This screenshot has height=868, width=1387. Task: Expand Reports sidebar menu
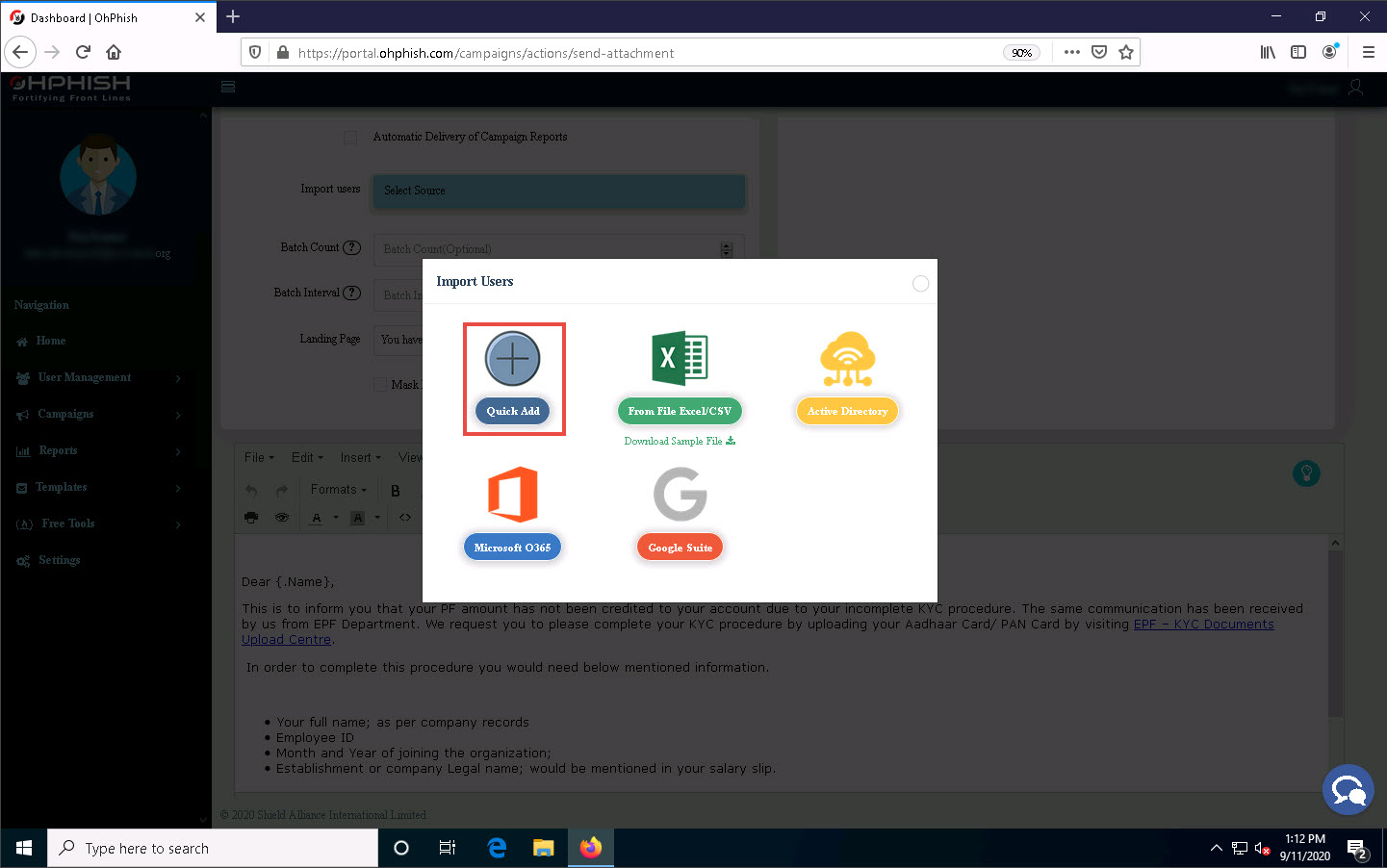[x=98, y=450]
